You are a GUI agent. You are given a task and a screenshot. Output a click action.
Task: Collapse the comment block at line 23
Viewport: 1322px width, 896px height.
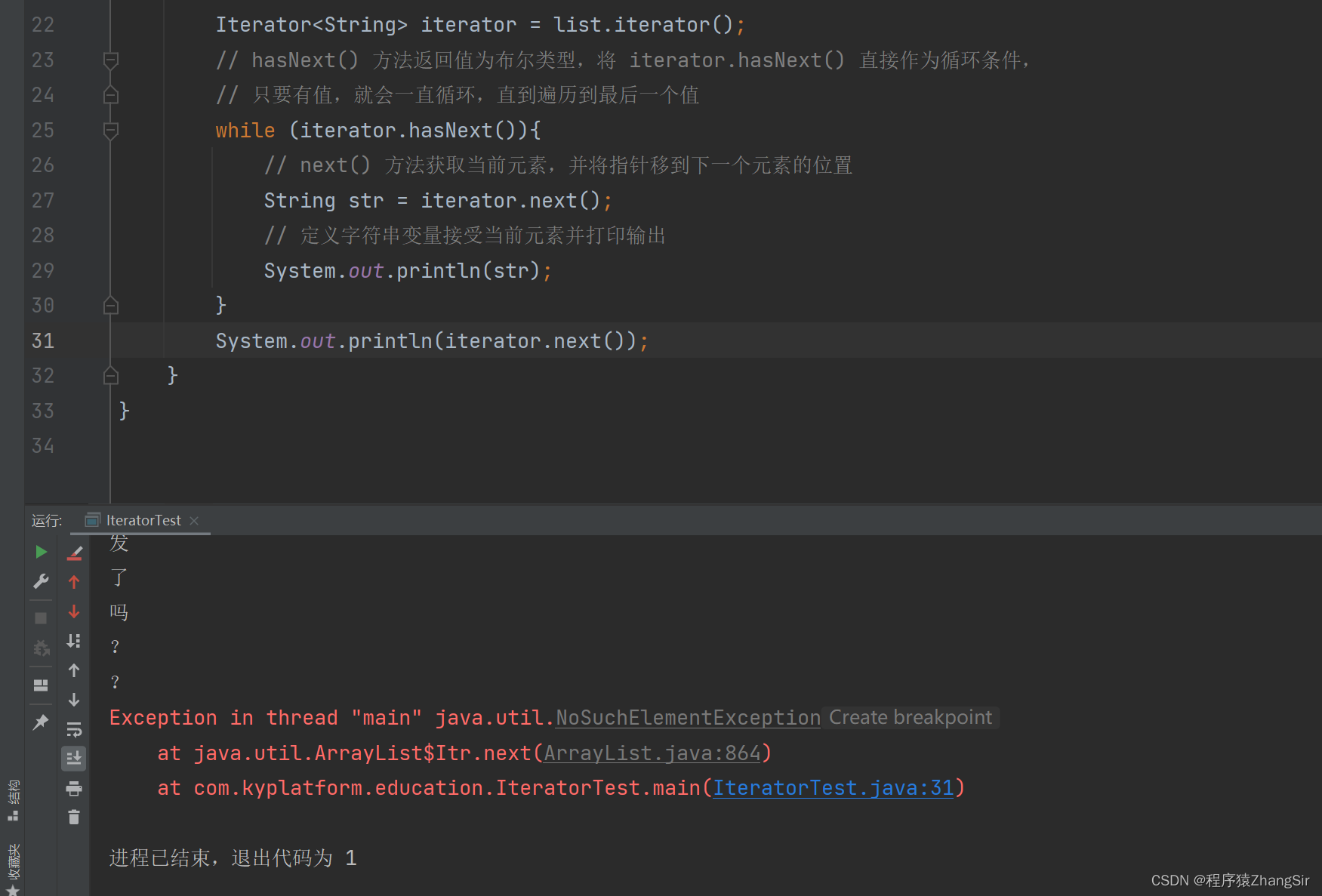click(110, 60)
